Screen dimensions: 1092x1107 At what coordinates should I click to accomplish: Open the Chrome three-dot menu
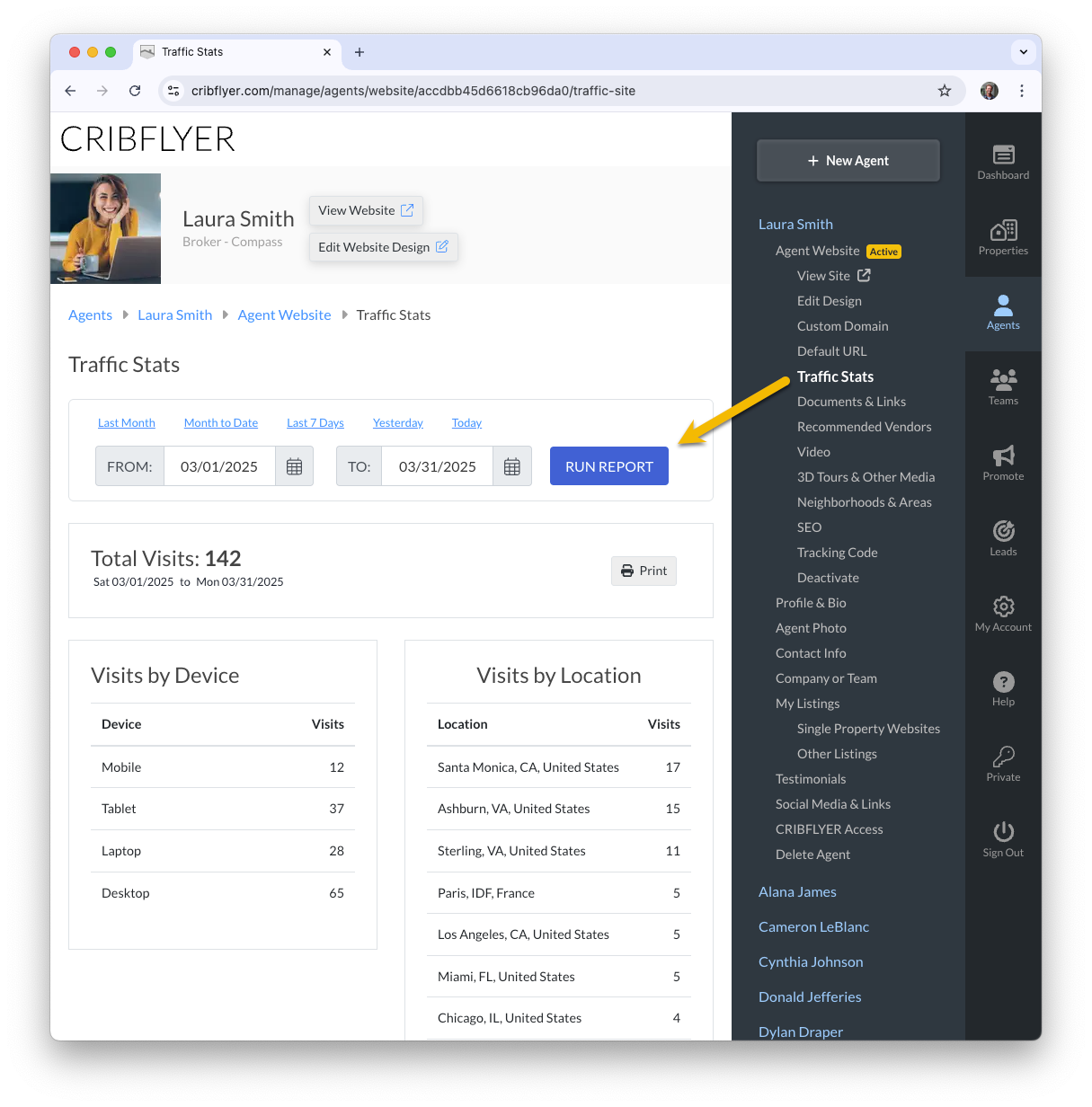[x=1022, y=91]
